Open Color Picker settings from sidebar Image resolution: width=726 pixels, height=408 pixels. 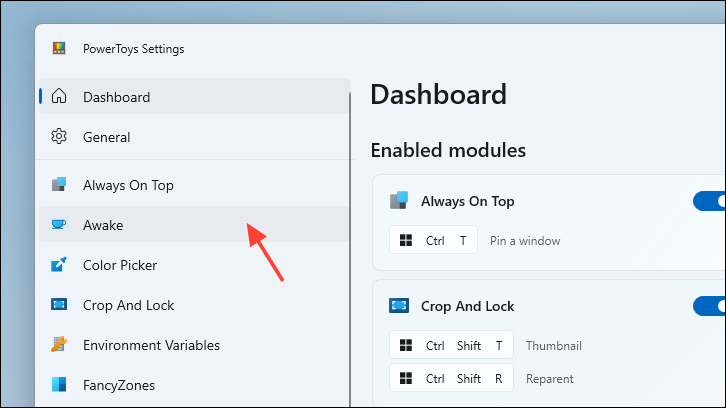pos(194,265)
